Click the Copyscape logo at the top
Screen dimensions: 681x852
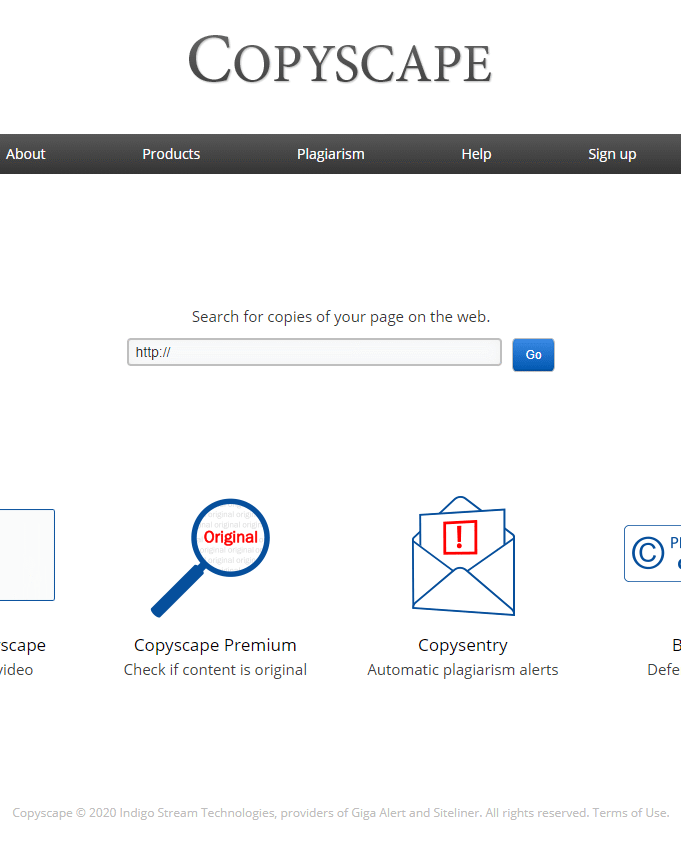tap(340, 60)
